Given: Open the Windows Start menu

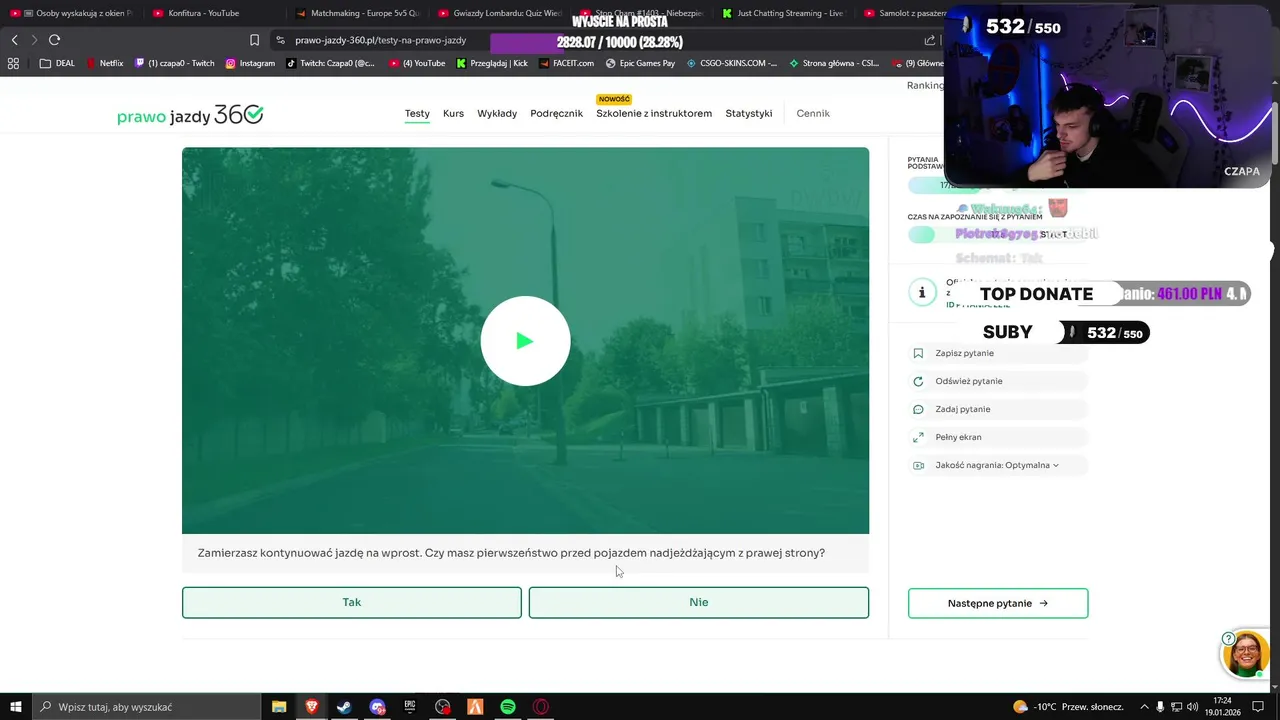Looking at the screenshot, I should pyautogui.click(x=15, y=707).
